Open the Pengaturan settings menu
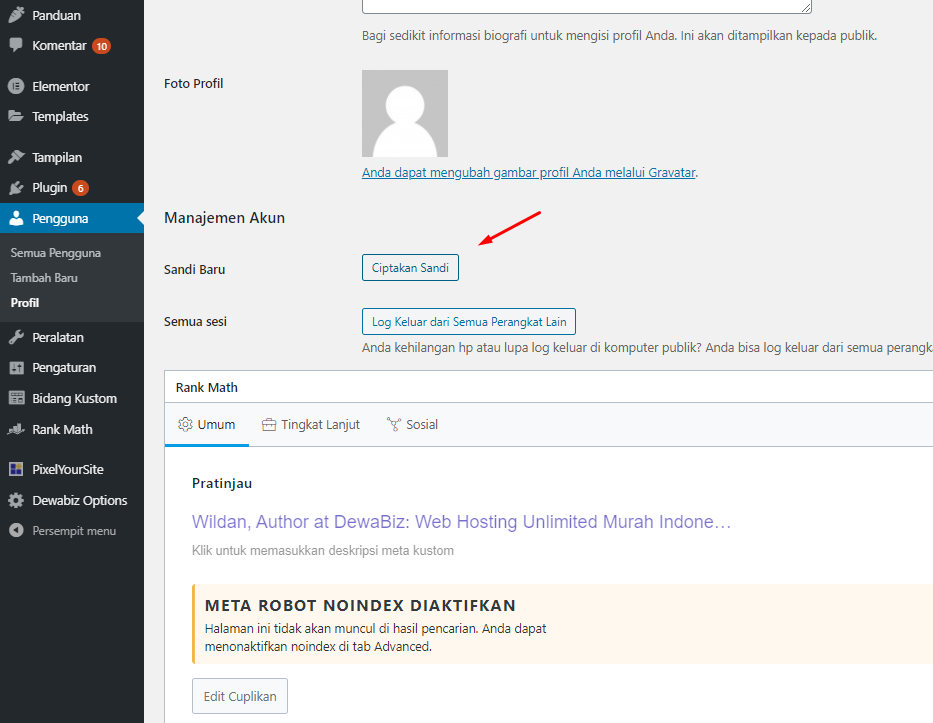 point(64,367)
